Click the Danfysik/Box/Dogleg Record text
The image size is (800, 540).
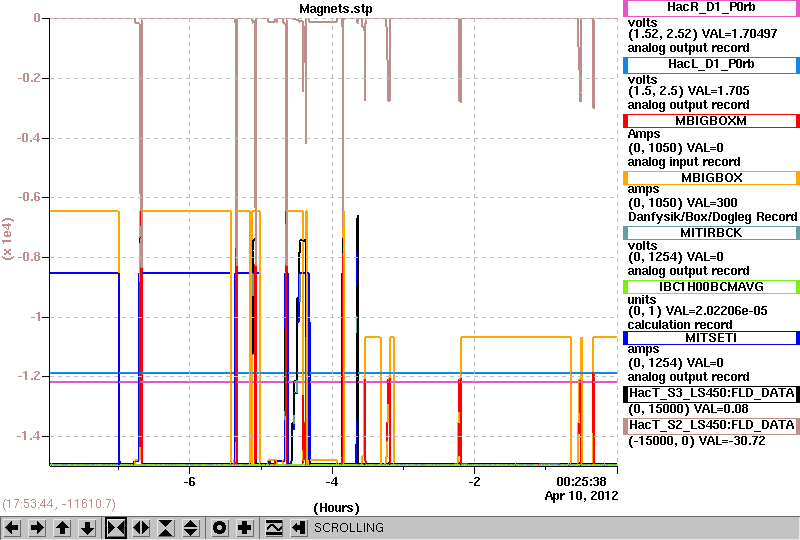[712, 217]
